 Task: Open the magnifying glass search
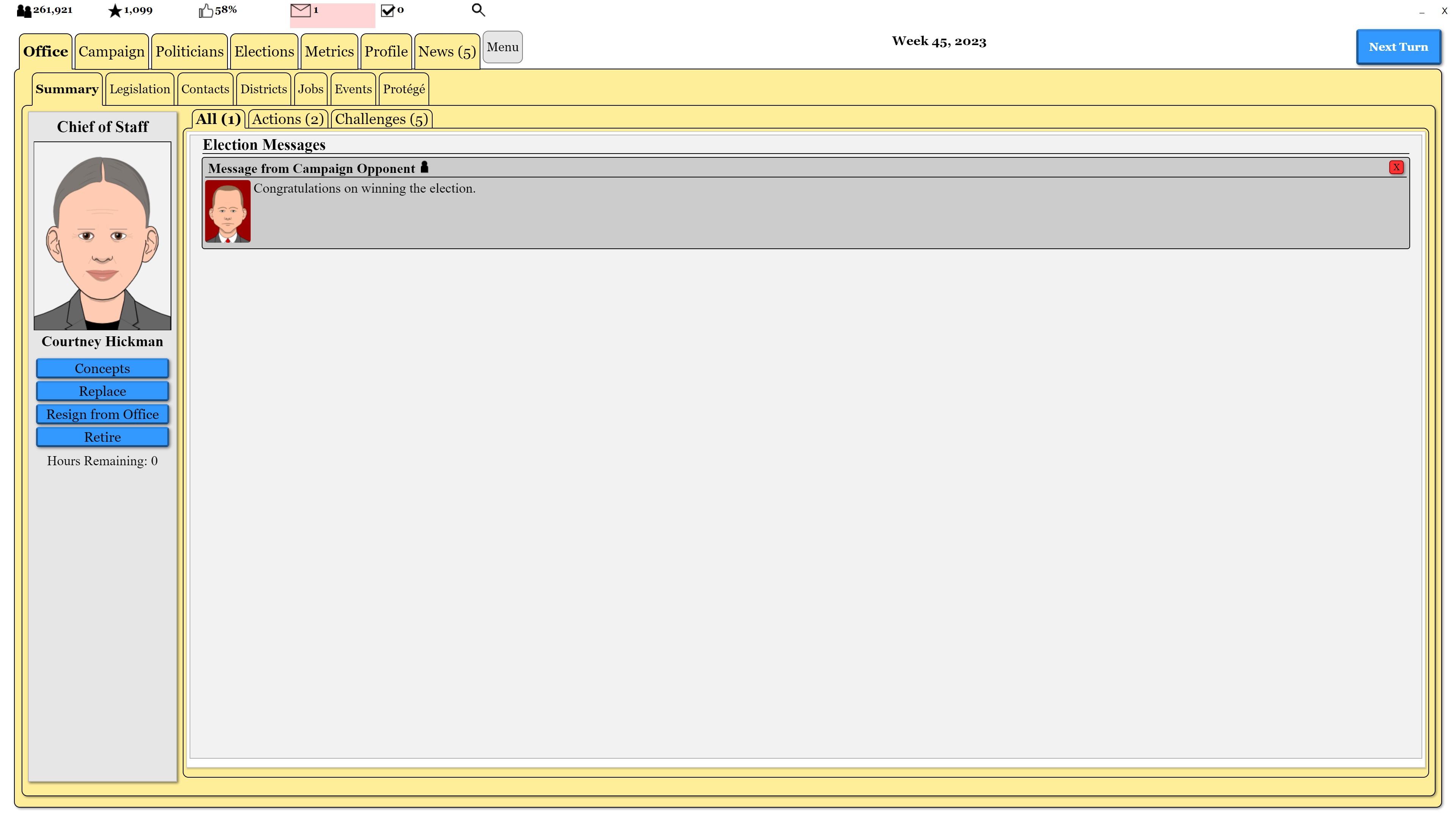(x=478, y=10)
